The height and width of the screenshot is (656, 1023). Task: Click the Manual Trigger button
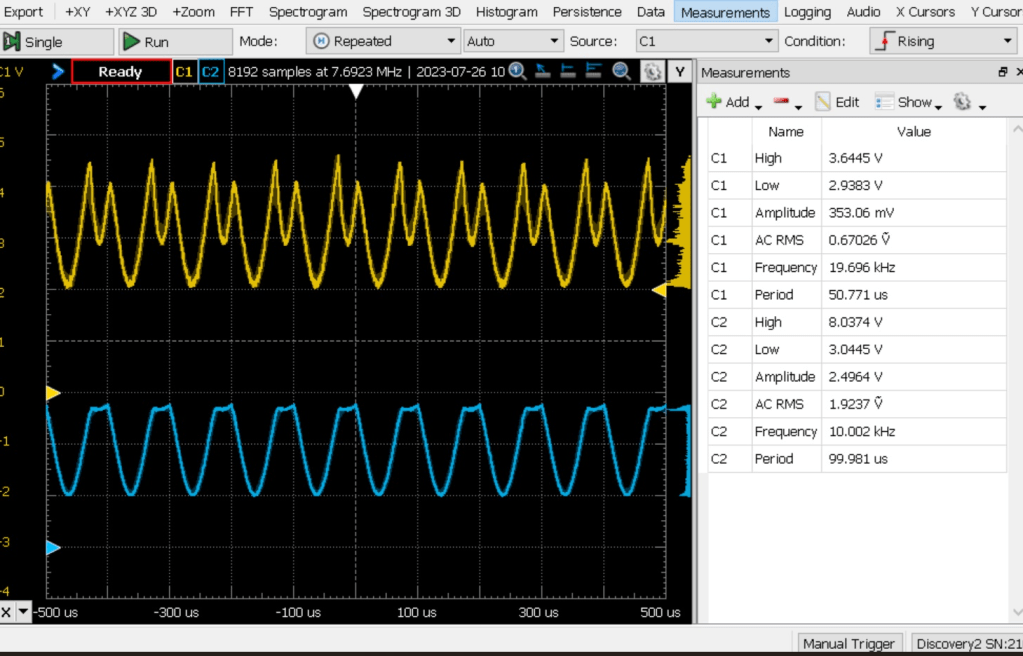coord(849,643)
